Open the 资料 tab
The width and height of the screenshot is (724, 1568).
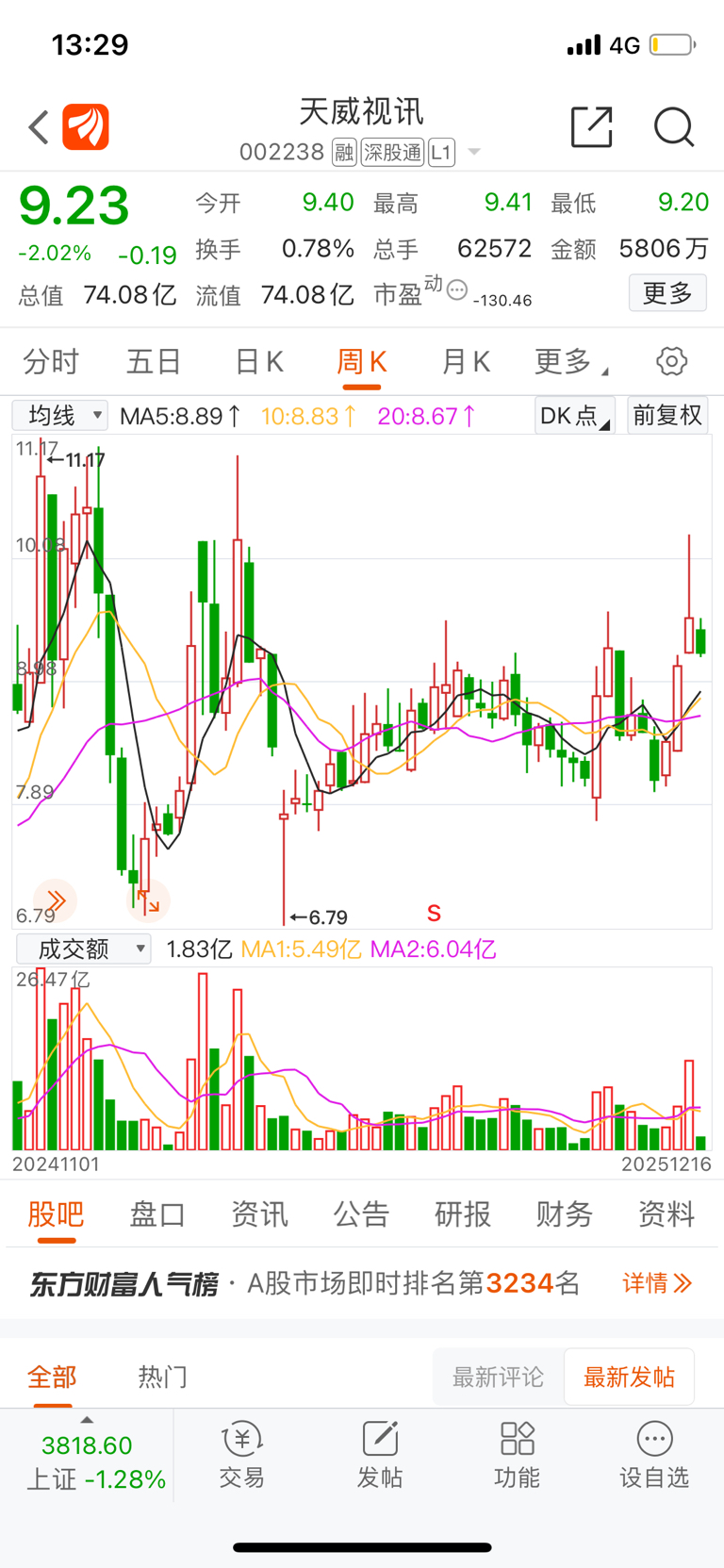666,1213
